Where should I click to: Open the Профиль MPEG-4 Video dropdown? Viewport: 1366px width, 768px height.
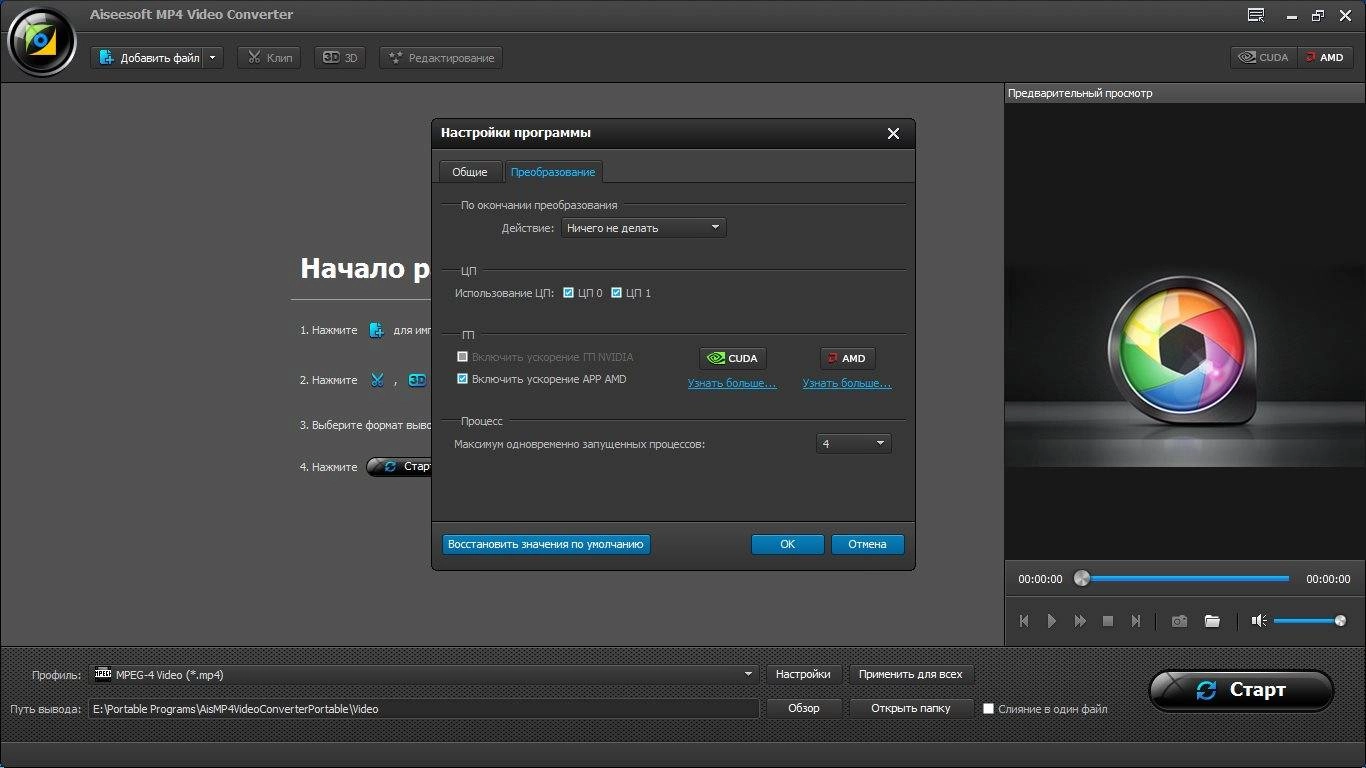pos(424,674)
